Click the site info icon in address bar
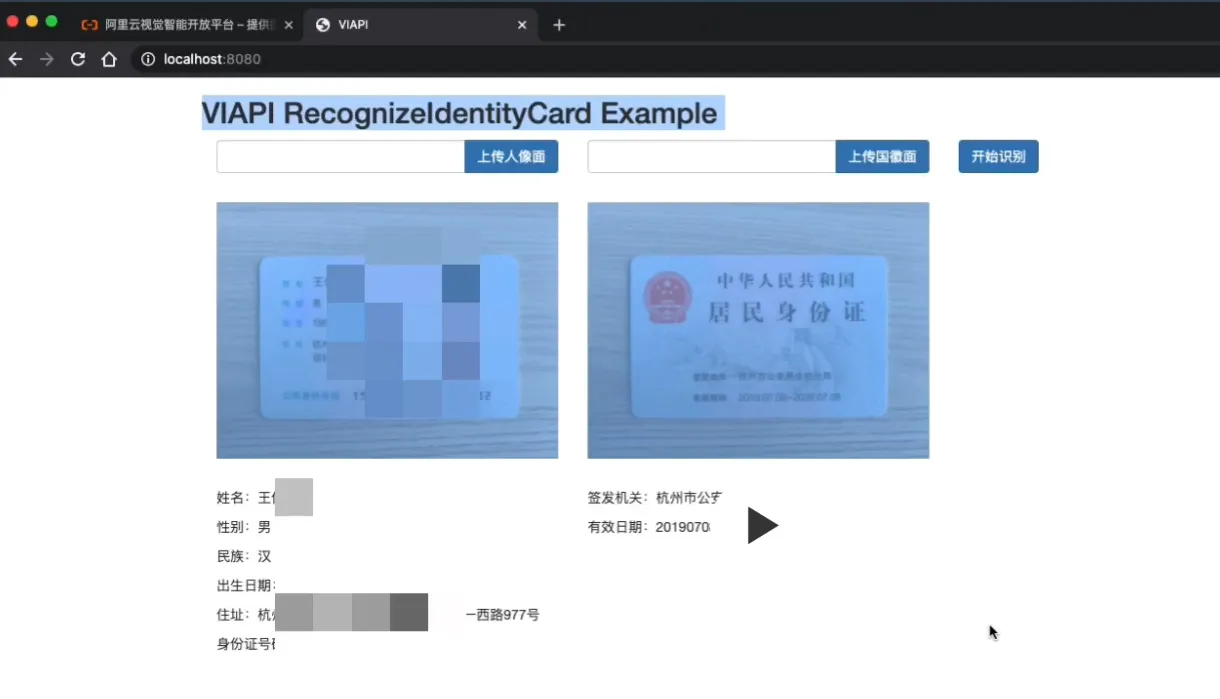Viewport: 1220px width, 699px height. 148,59
